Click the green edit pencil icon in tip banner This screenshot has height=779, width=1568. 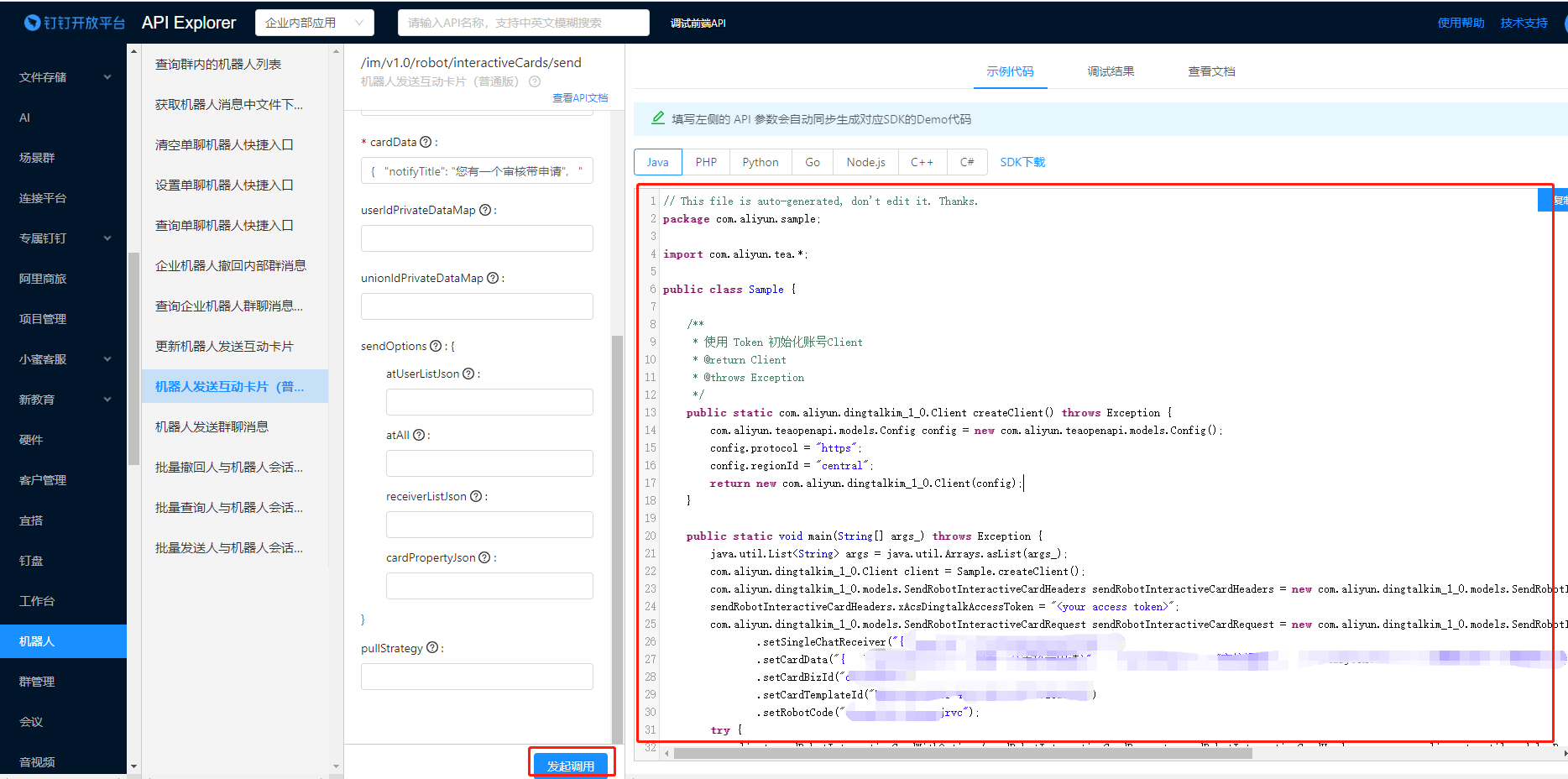coord(658,118)
